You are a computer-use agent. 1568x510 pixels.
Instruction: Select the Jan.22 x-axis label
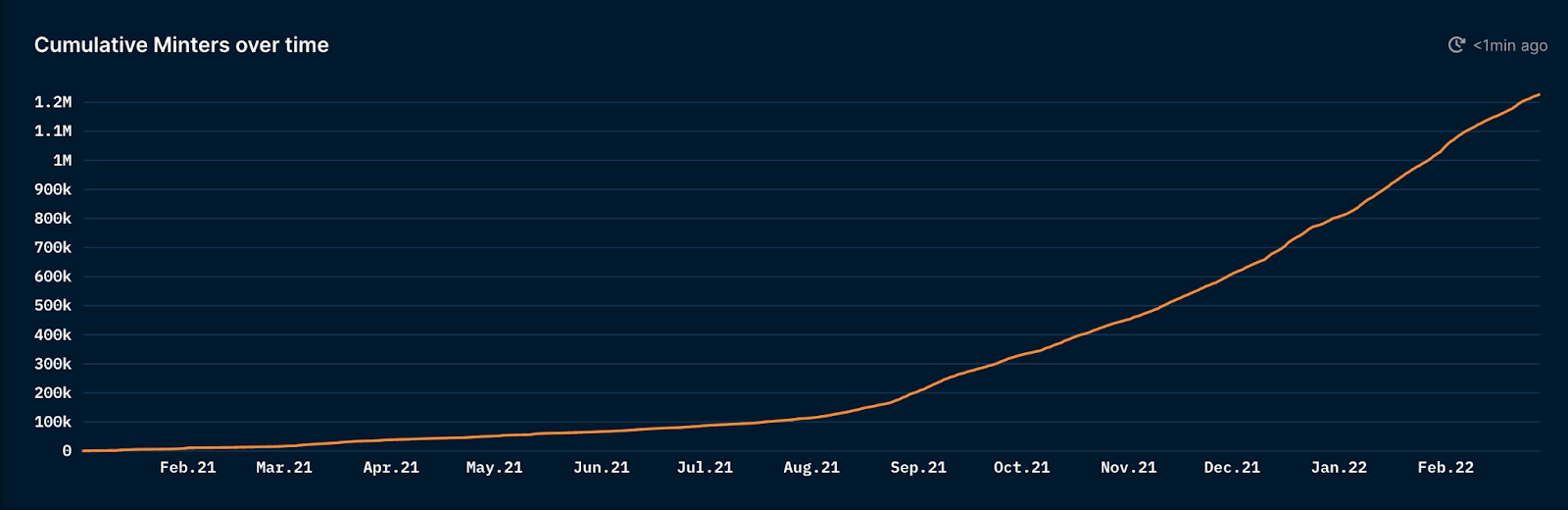[1339, 468]
